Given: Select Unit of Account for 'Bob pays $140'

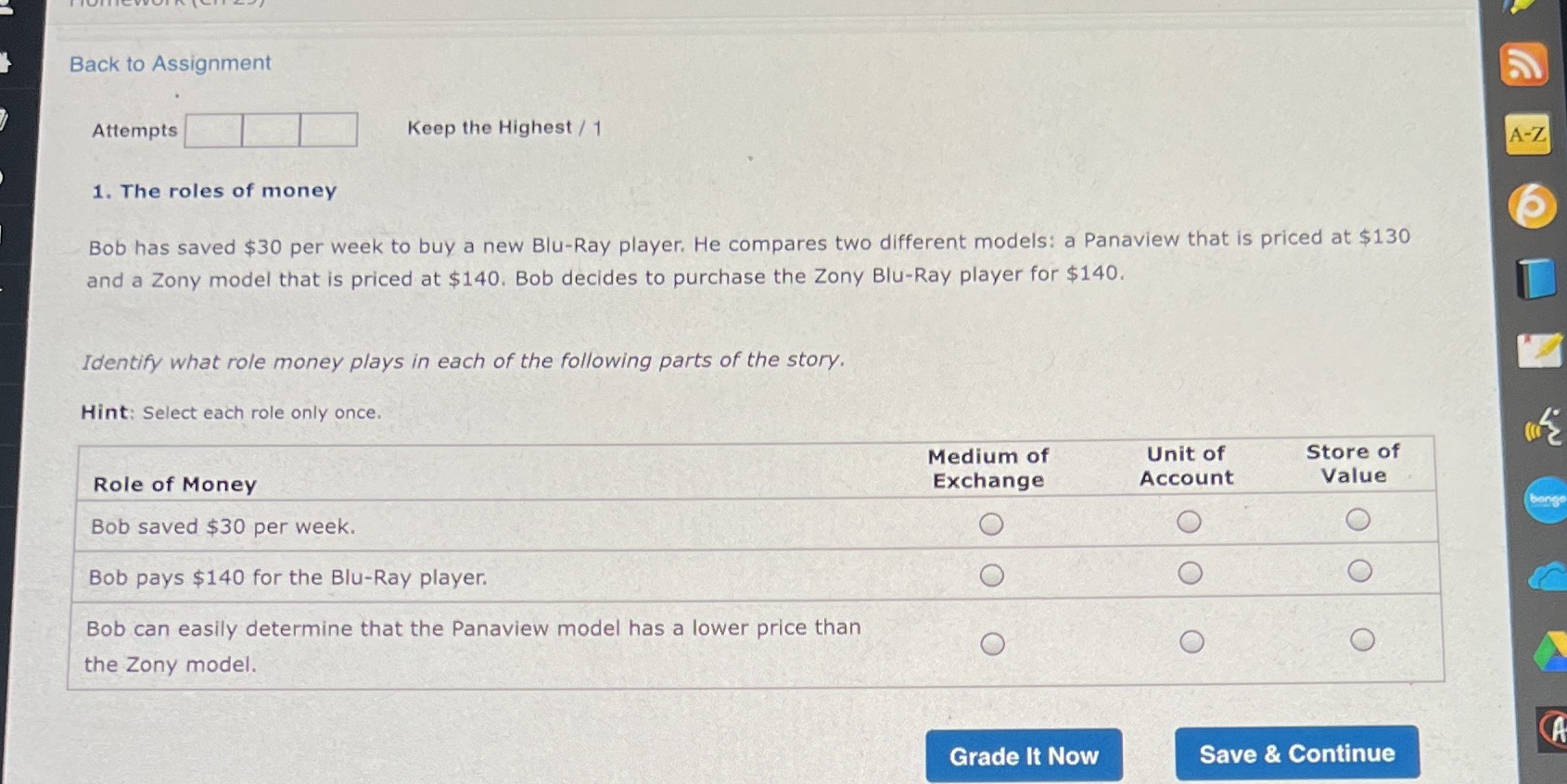Looking at the screenshot, I should [1190, 572].
